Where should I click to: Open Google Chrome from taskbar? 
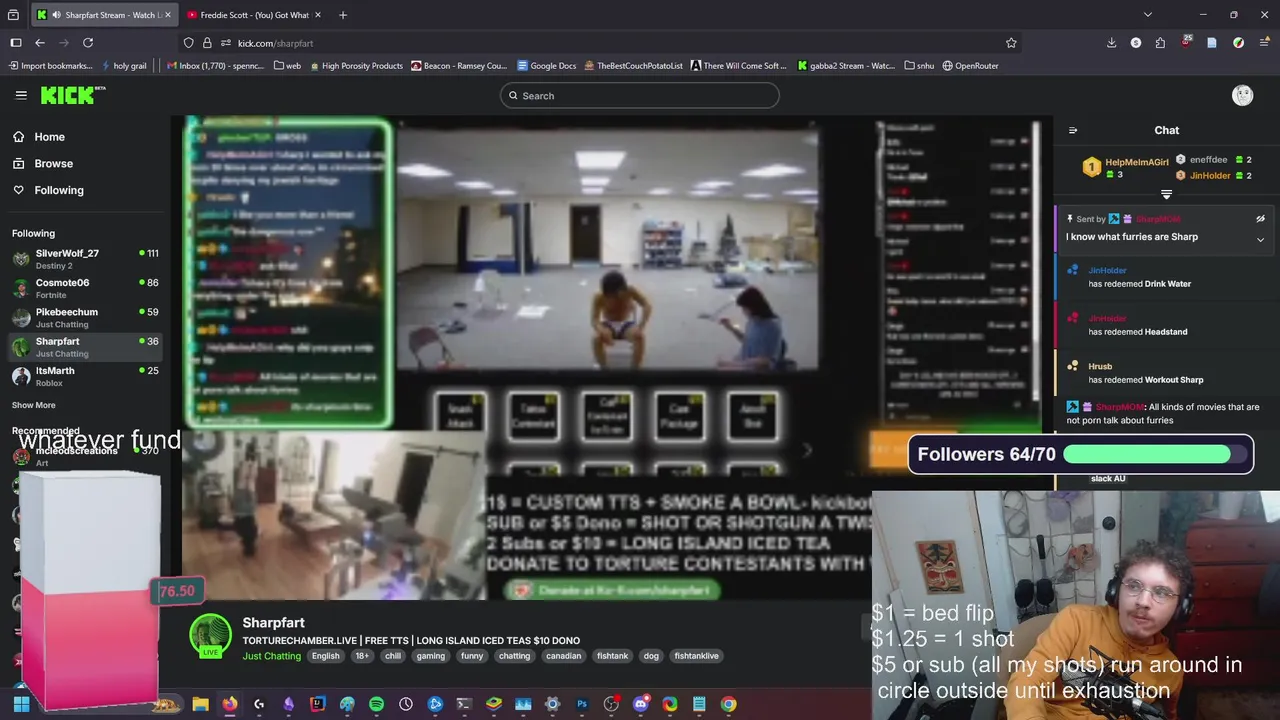point(728,704)
